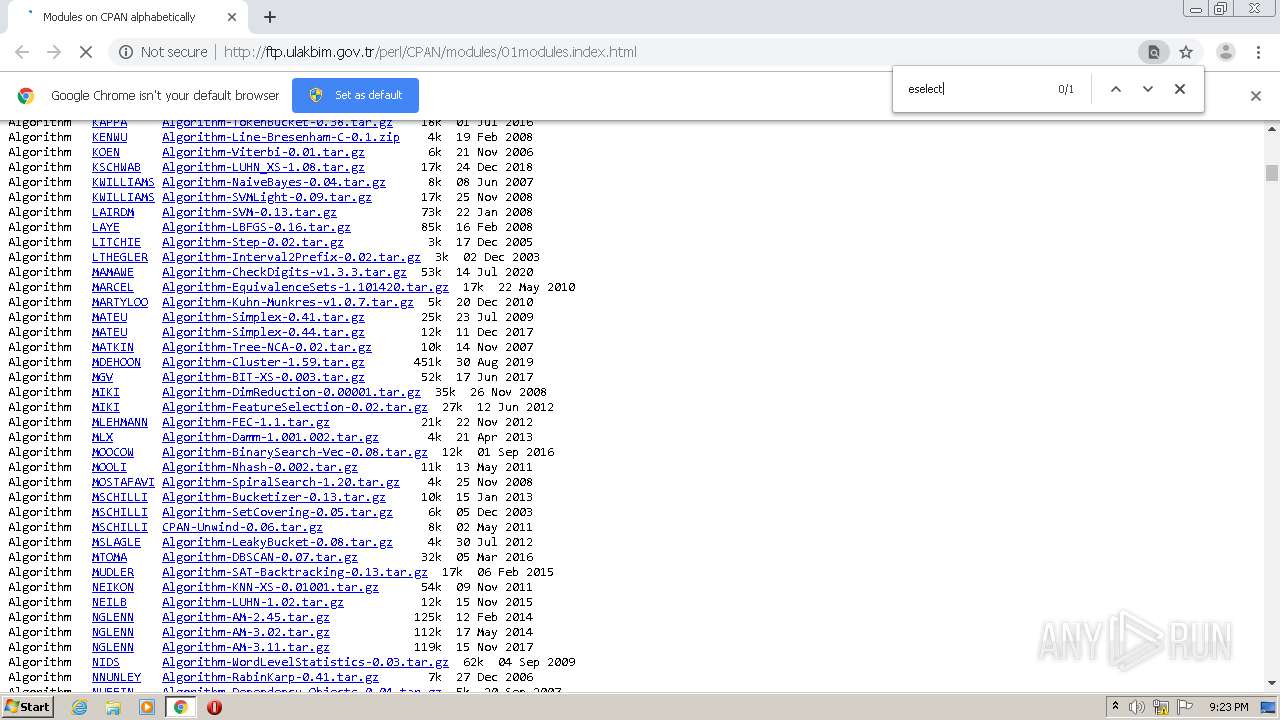
Task: Open Algorithm-SVMLight-0.09.tar.gz link
Action: click(x=267, y=197)
